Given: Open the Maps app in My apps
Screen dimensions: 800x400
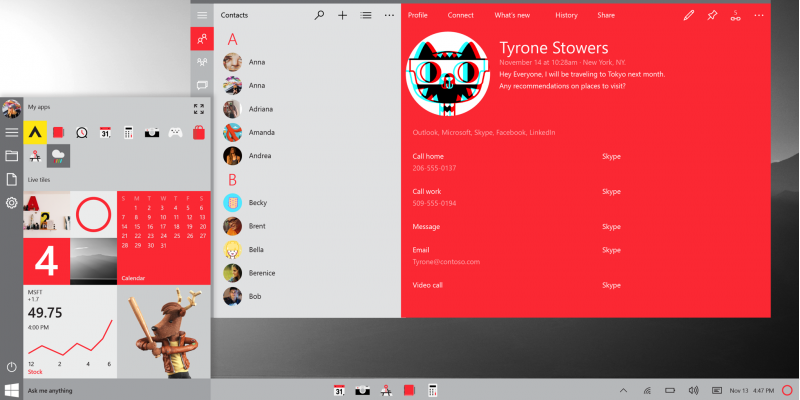Looking at the screenshot, I should pyautogui.click(x=35, y=156).
